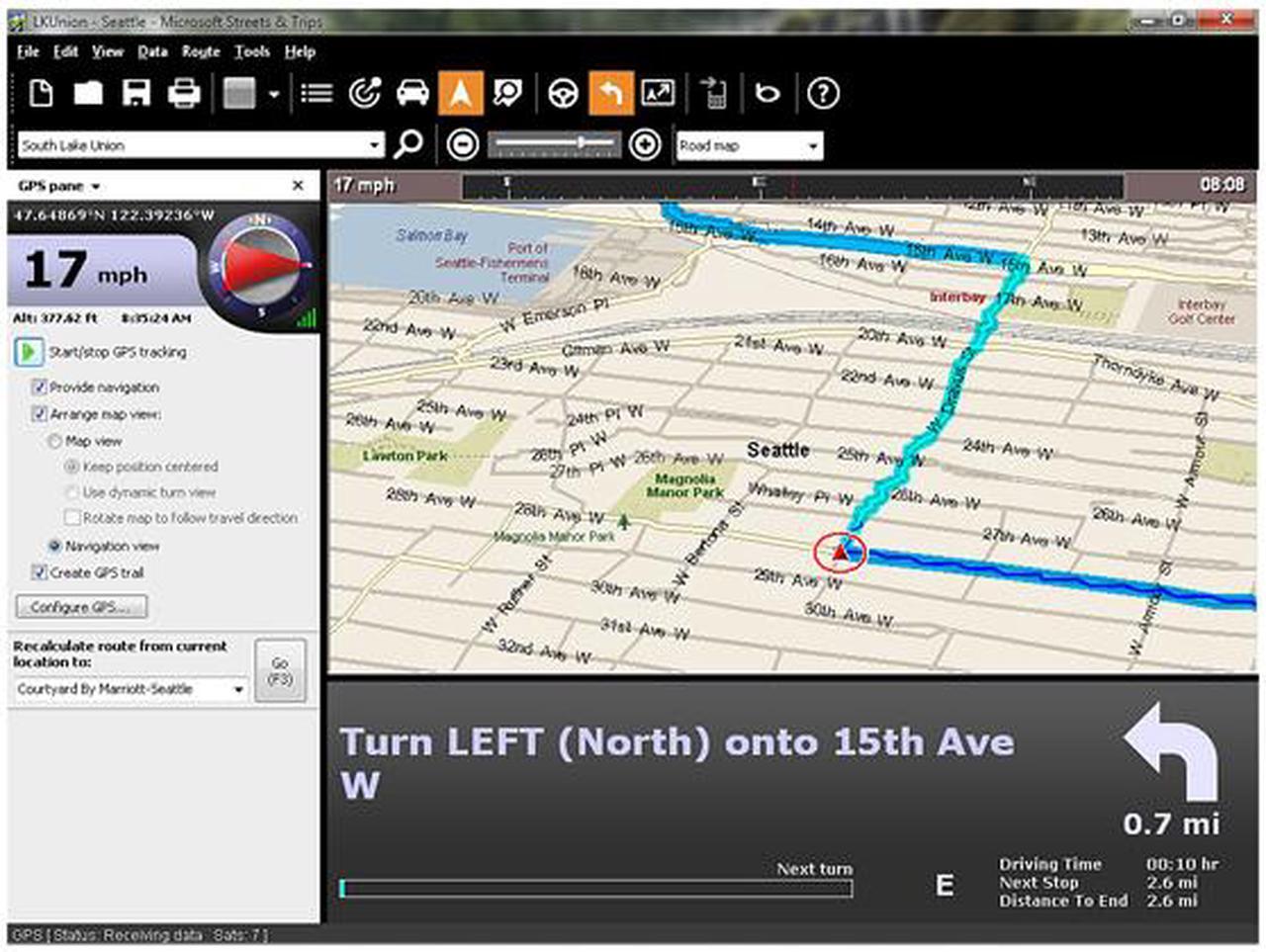Click the green Start/stop GPS tracking icon
Viewport: 1266px width, 952px height.
pyautogui.click(x=28, y=351)
